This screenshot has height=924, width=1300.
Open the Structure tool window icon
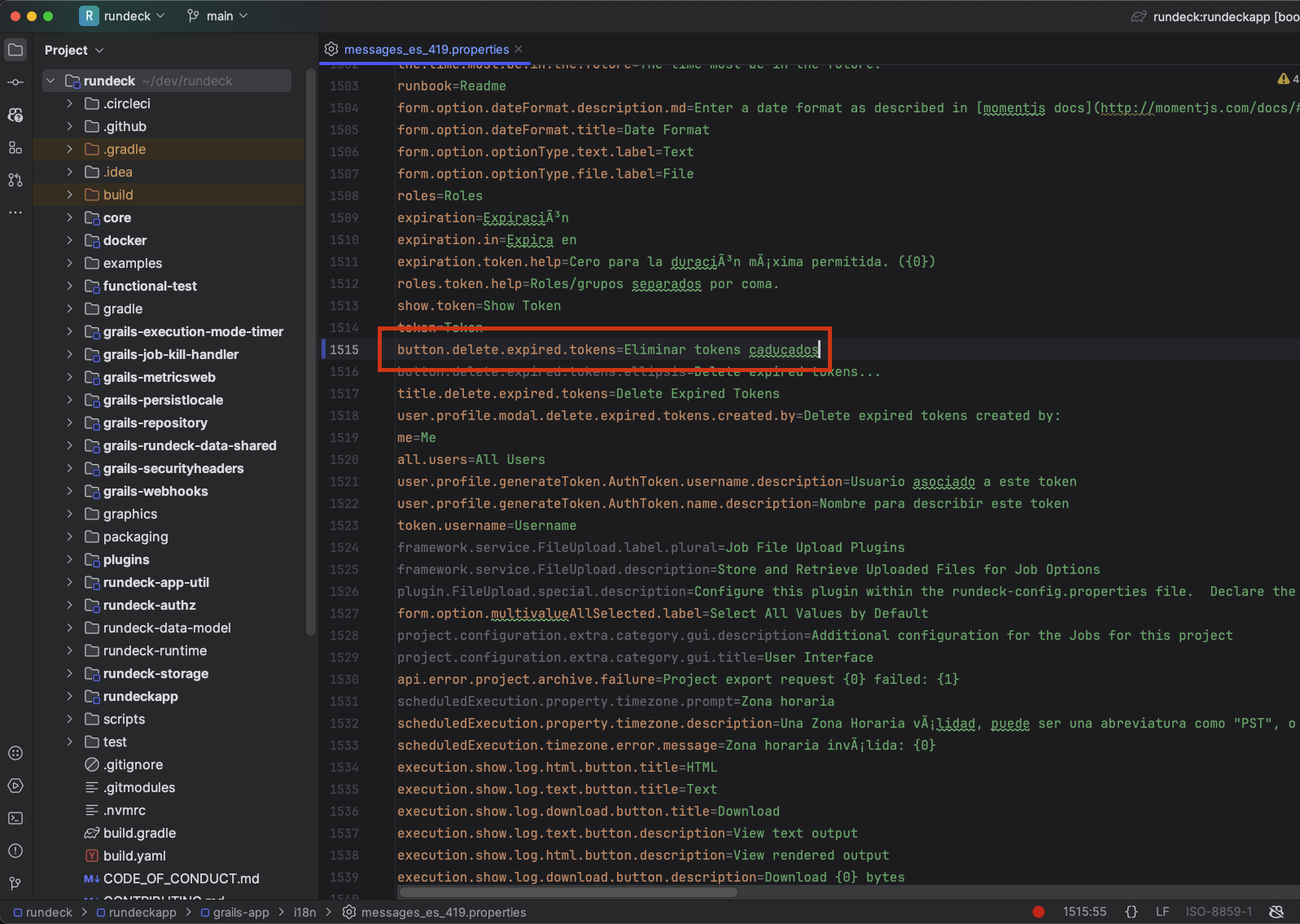pyautogui.click(x=15, y=147)
